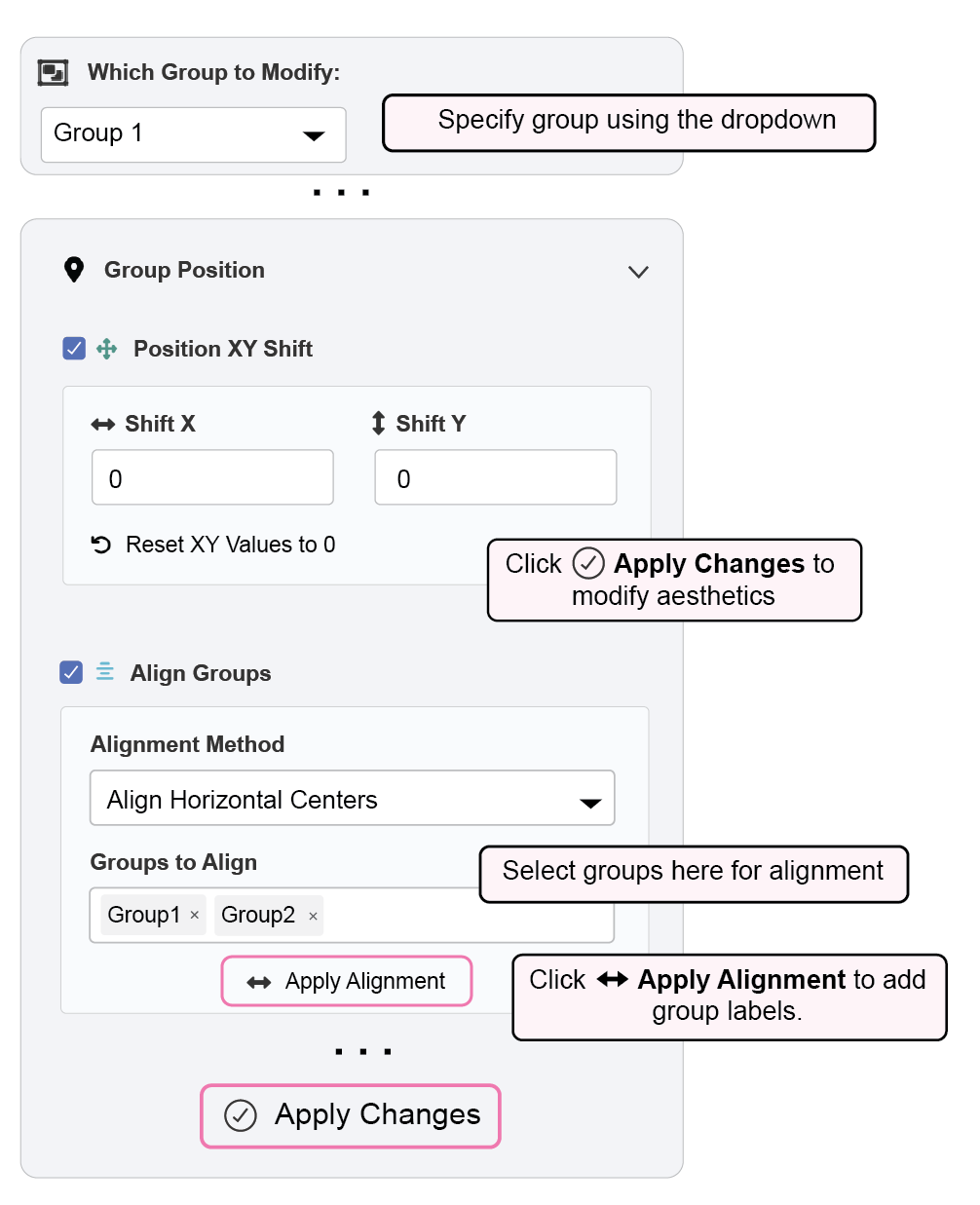The width and height of the screenshot is (980, 1205).
Task: Click the Reset XY Values undo icon
Action: (101, 545)
